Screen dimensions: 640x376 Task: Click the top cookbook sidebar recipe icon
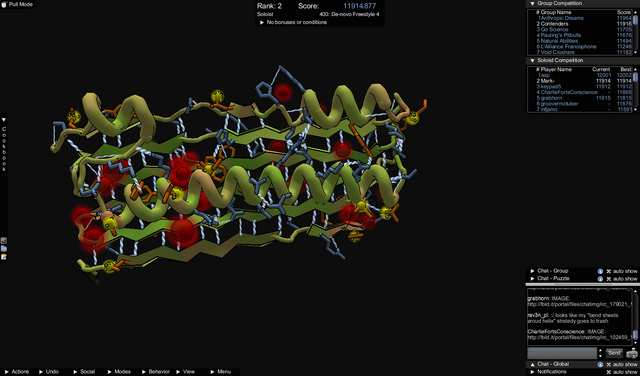click(x=4, y=241)
